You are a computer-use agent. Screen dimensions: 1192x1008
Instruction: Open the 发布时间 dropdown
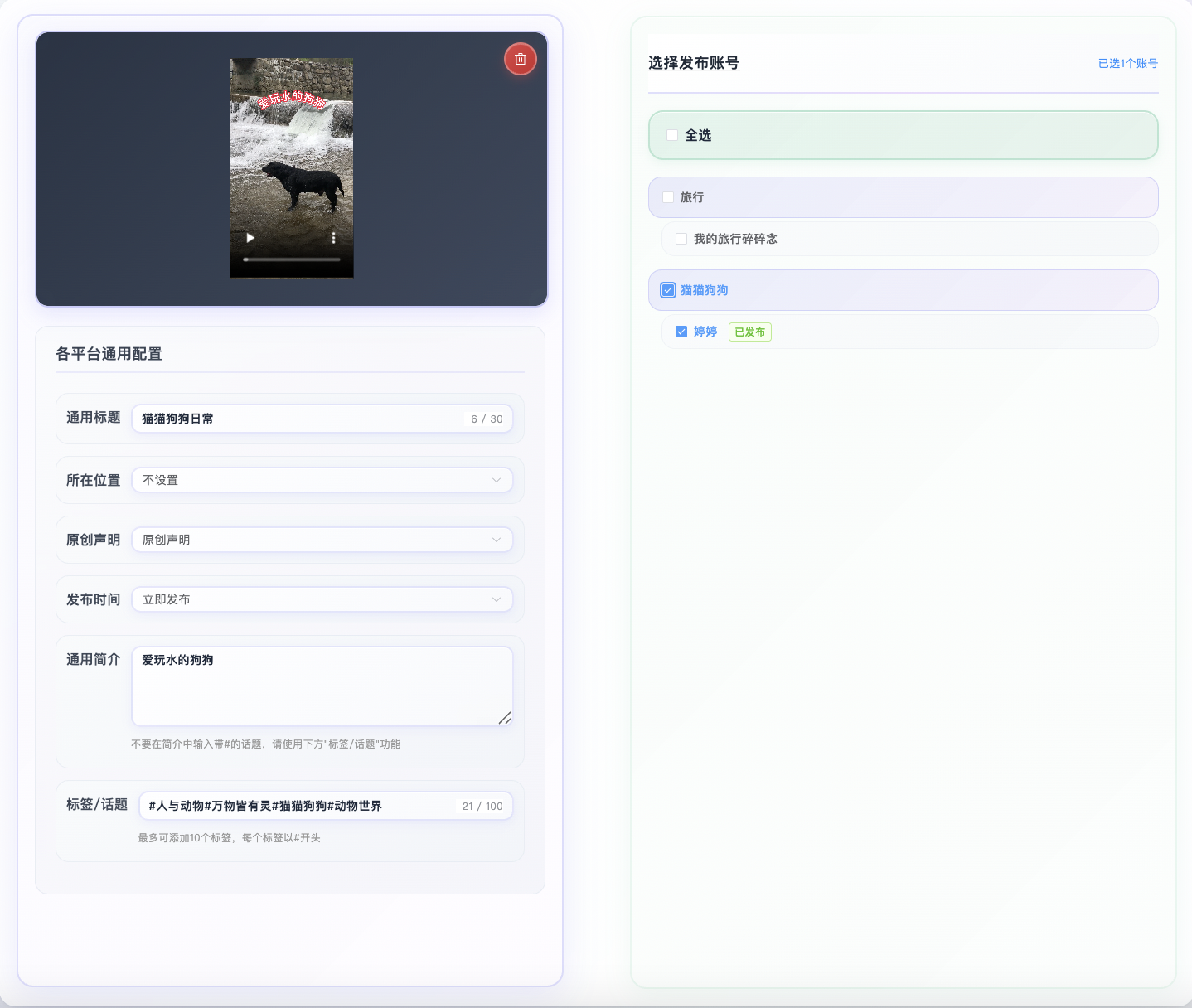click(x=322, y=599)
